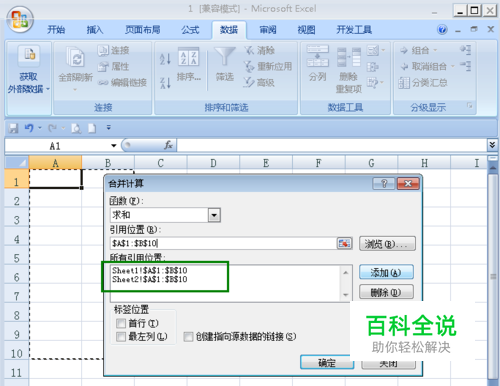Open the Sort (排序) dialog icon
Screen dimensions: 500x386
pyautogui.click(x=189, y=57)
